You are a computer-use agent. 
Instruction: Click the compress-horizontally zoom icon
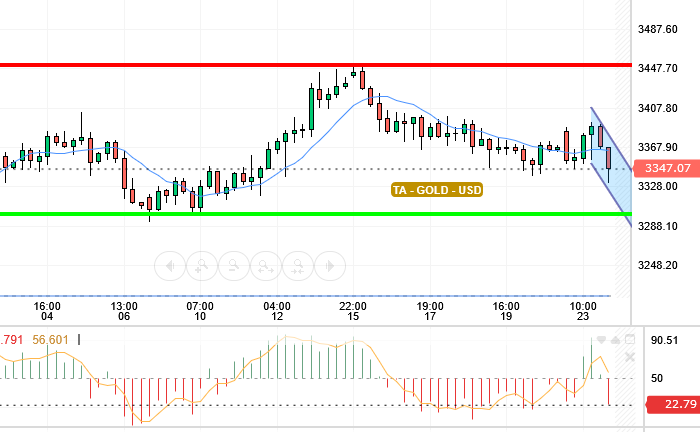[298, 266]
